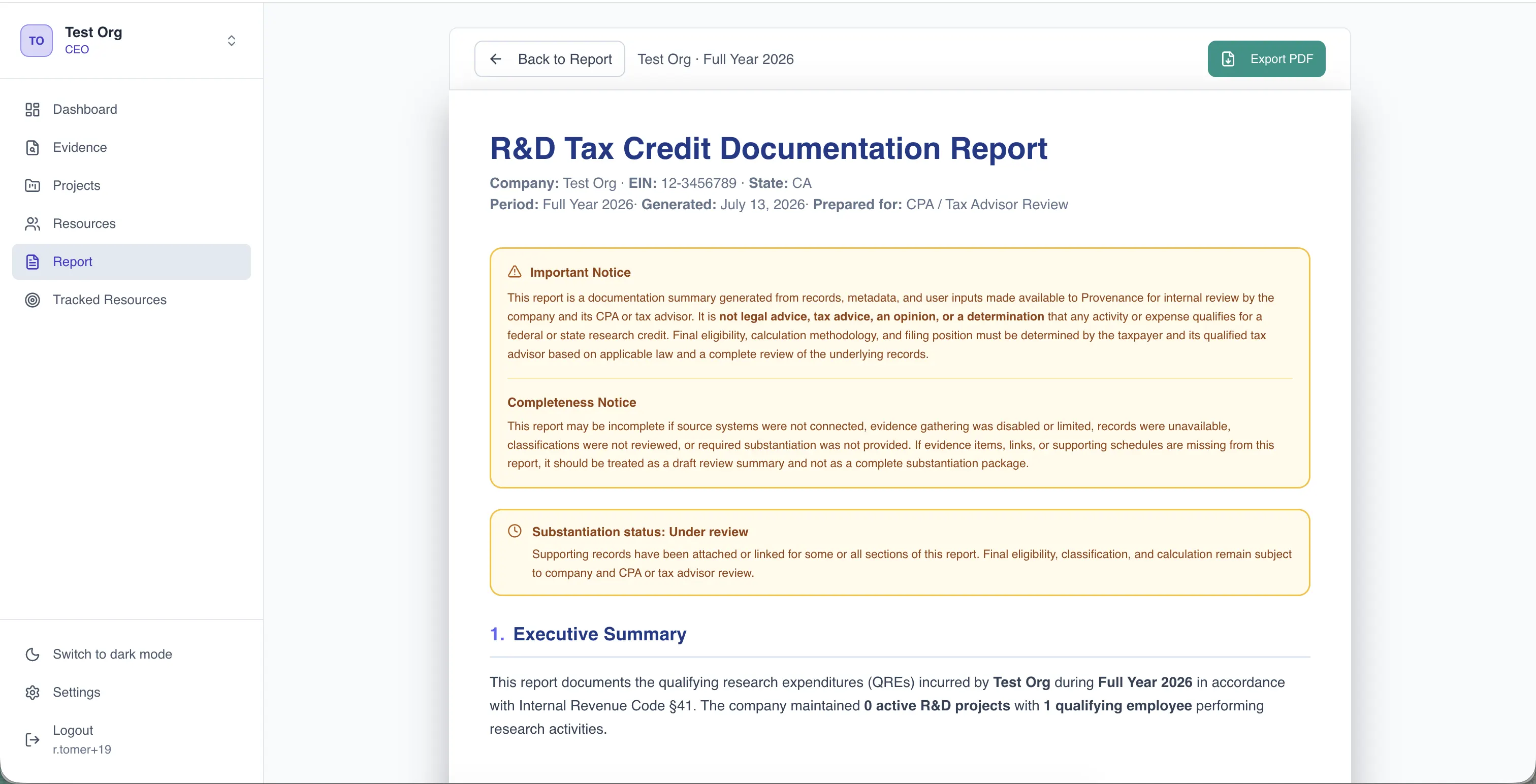
Task: Select the Report sidebar item
Action: pos(131,263)
